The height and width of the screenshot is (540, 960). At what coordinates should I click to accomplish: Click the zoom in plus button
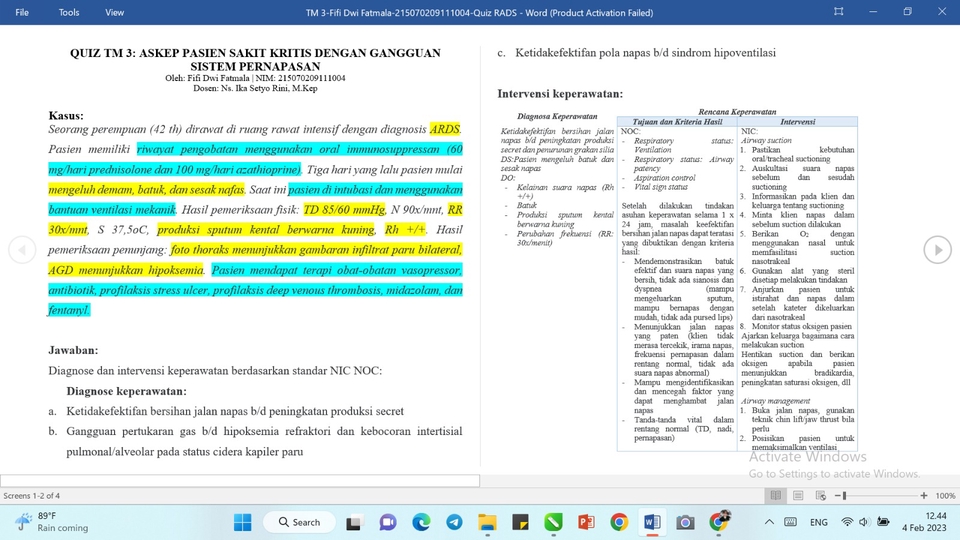coord(923,495)
